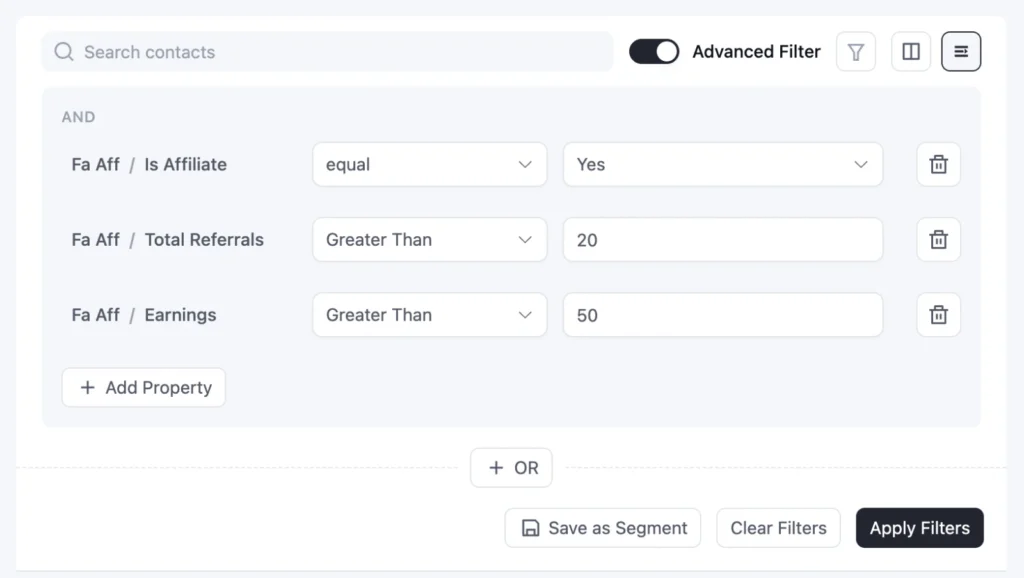Screen dimensions: 1024x578
Task: Turn off the Advanced Filter toggle
Action: [x=654, y=52]
